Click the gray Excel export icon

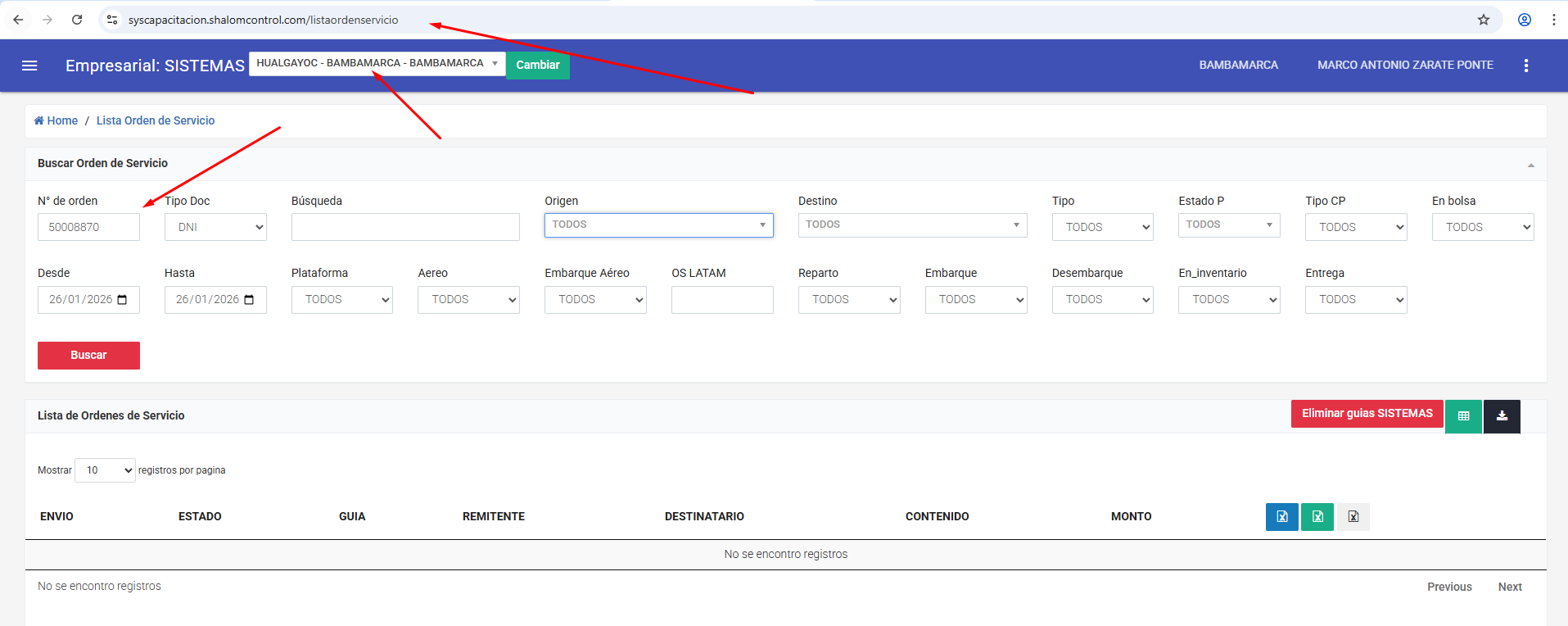pos(1353,517)
